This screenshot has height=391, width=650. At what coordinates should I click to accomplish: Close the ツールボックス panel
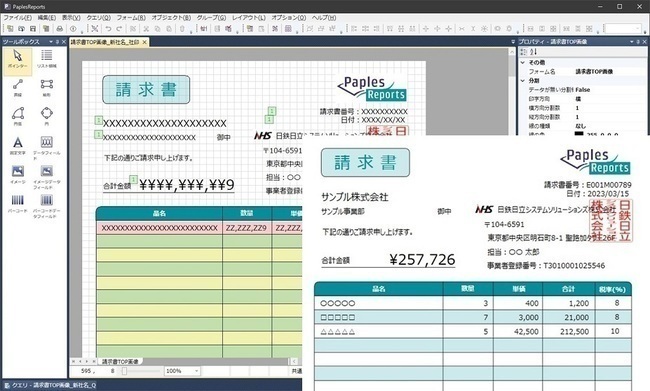[x=64, y=42]
